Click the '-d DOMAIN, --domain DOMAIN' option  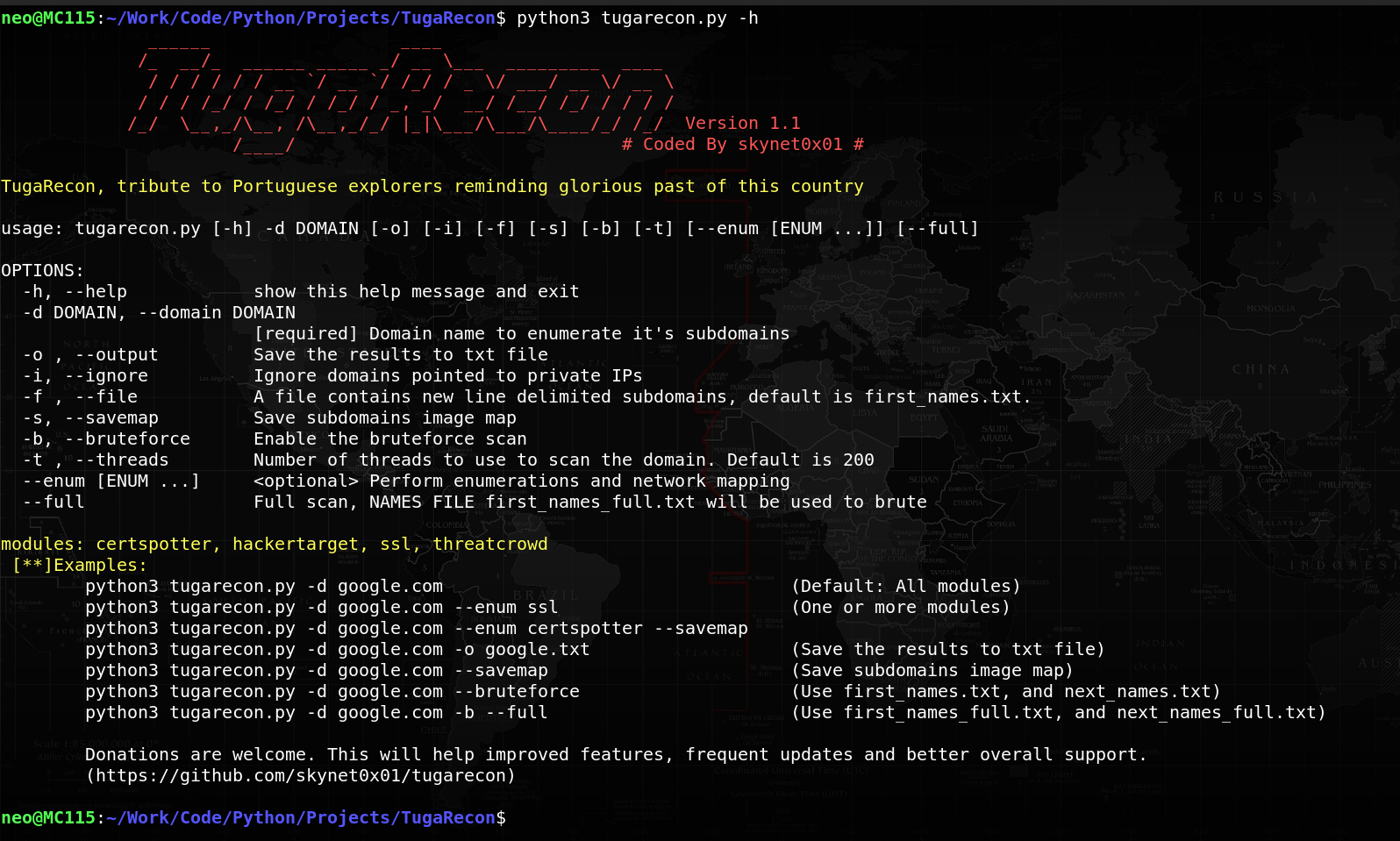[159, 312]
